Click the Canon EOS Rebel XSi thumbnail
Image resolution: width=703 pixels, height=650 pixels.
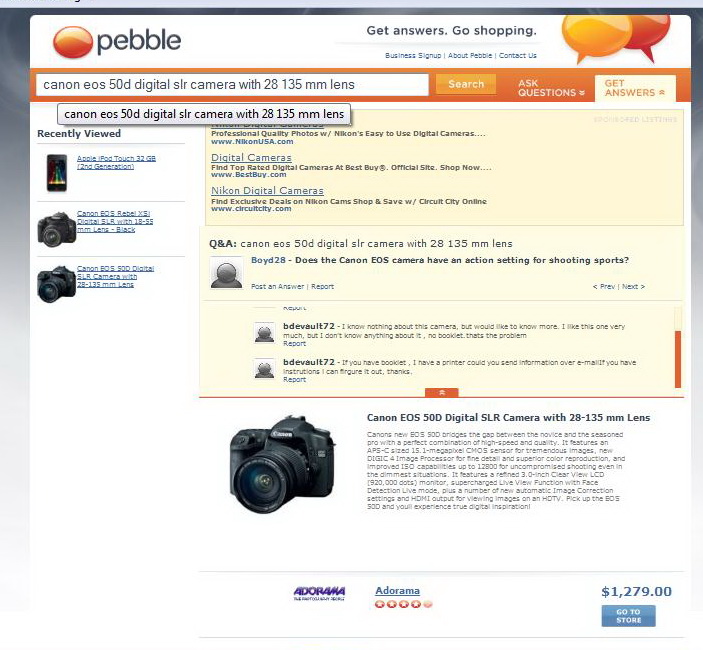[x=56, y=229]
